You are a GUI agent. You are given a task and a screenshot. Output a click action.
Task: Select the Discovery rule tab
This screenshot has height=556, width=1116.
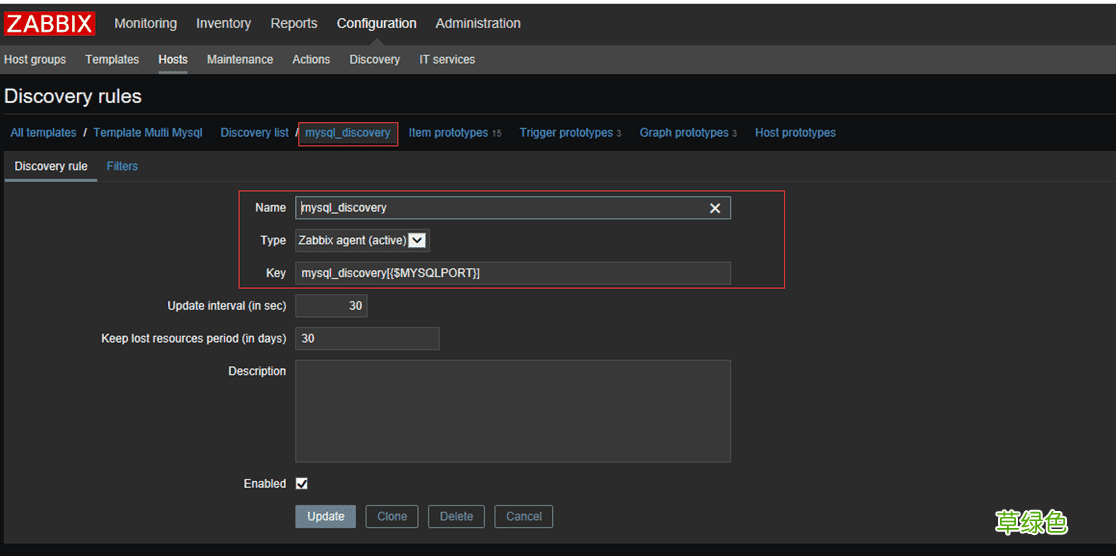pos(51,166)
